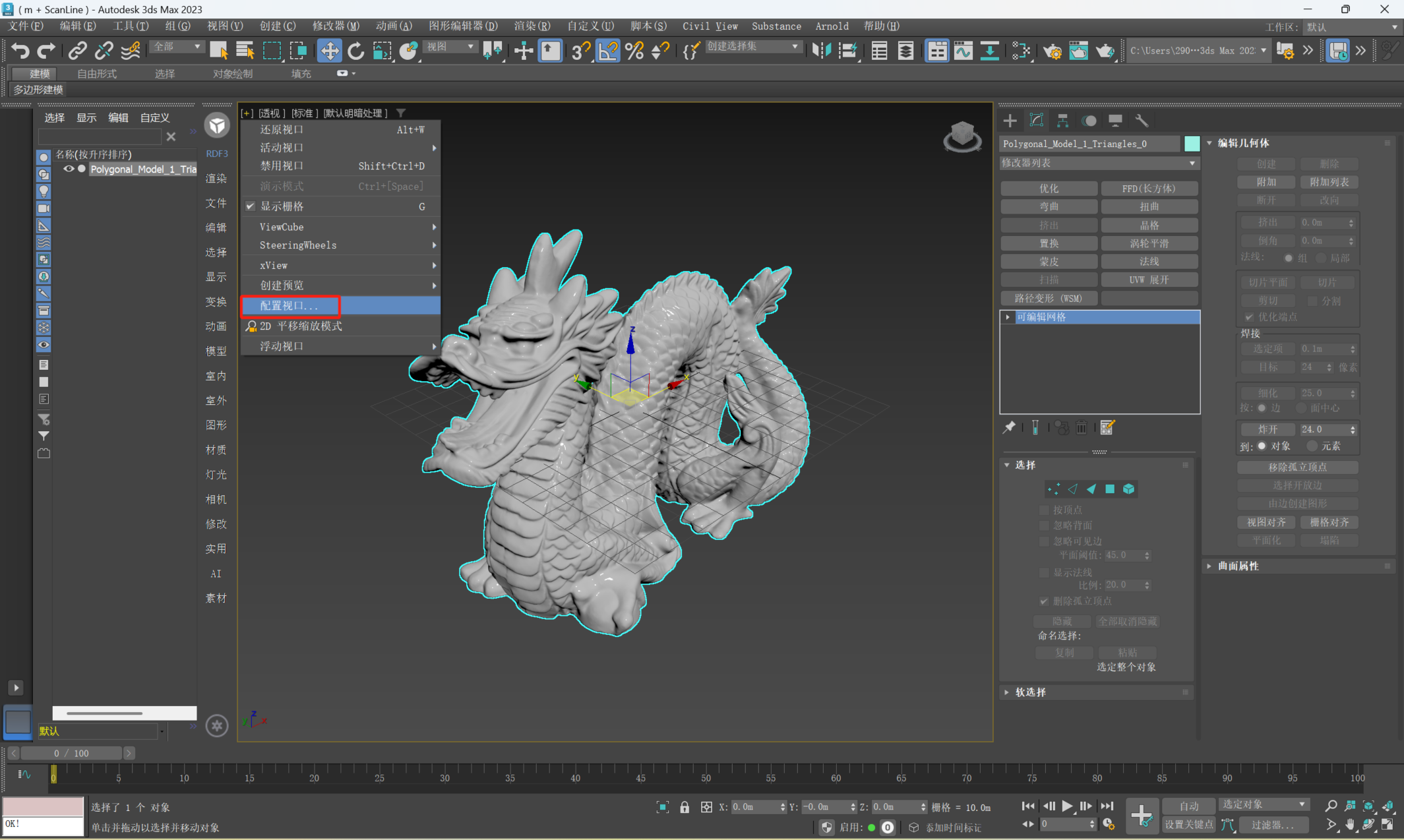Screen dimensions: 1404x840
Task: Click the 涡轮平滑 modifier button
Action: tap(1149, 243)
